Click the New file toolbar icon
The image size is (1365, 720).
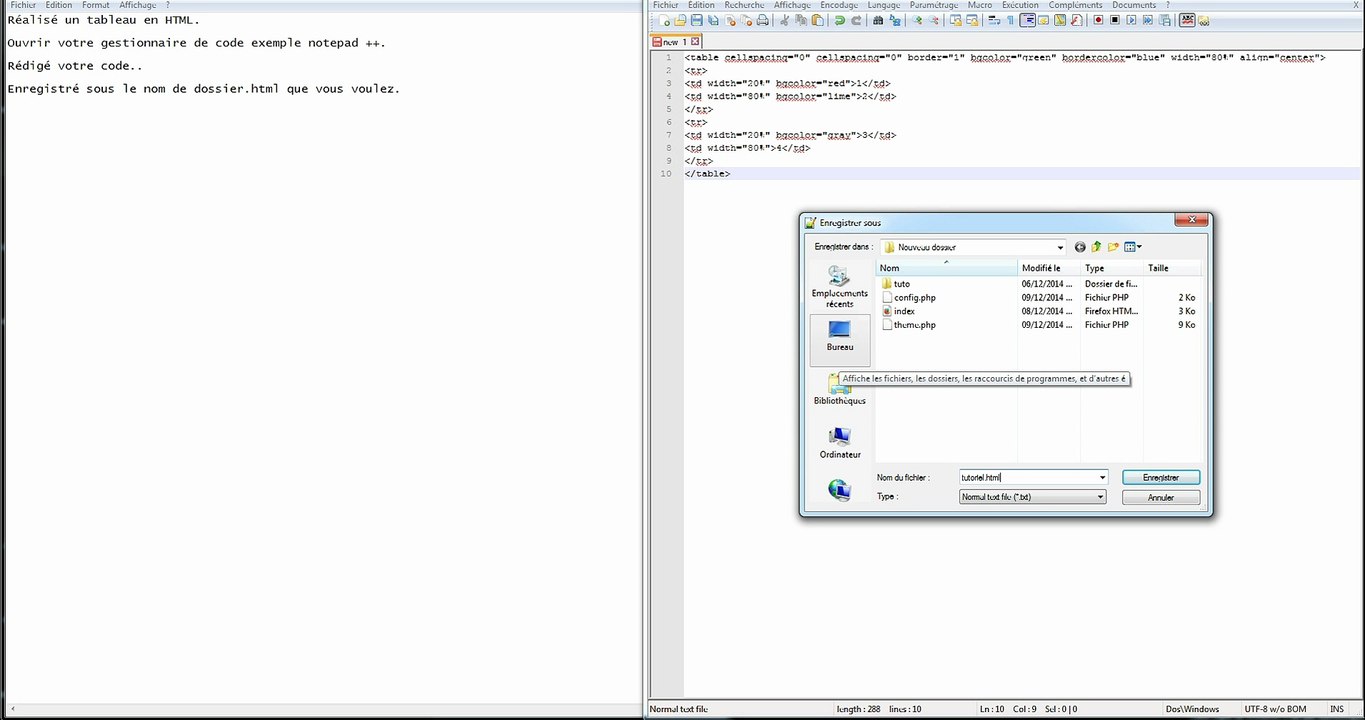tap(665, 20)
